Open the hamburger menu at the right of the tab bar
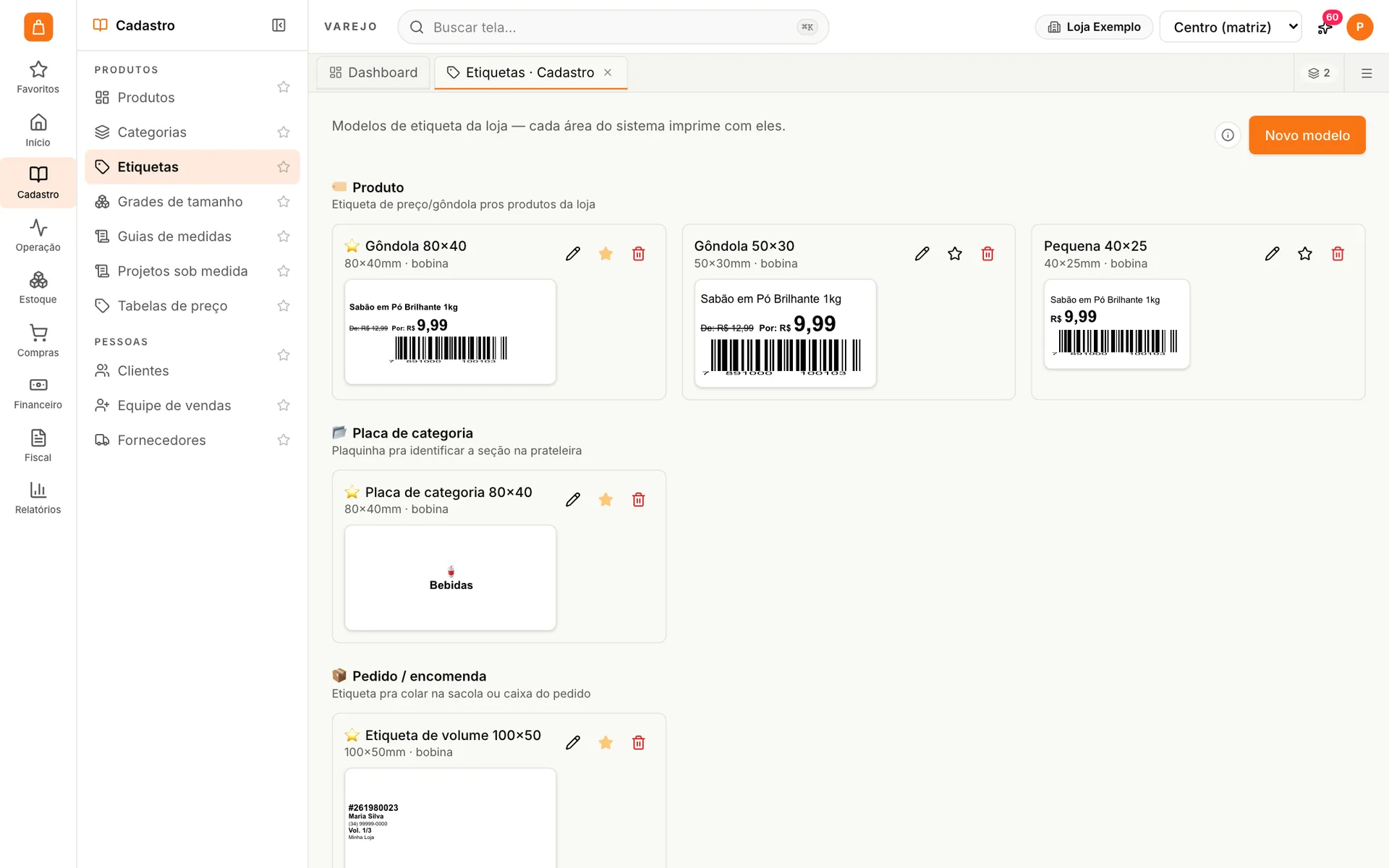The height and width of the screenshot is (868, 1389). click(1367, 73)
